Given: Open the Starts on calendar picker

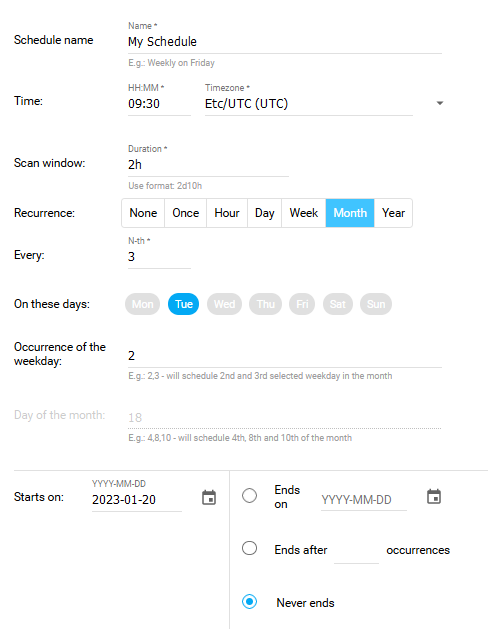Looking at the screenshot, I should click(x=209, y=497).
